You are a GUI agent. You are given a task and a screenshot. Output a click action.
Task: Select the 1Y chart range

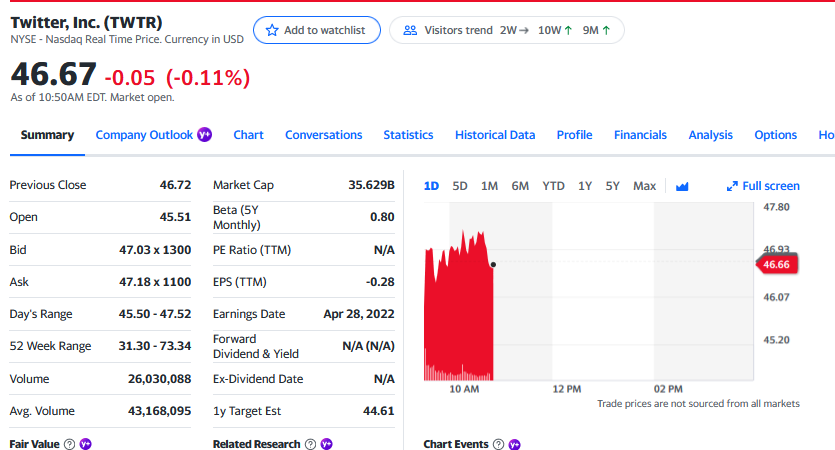pos(585,186)
